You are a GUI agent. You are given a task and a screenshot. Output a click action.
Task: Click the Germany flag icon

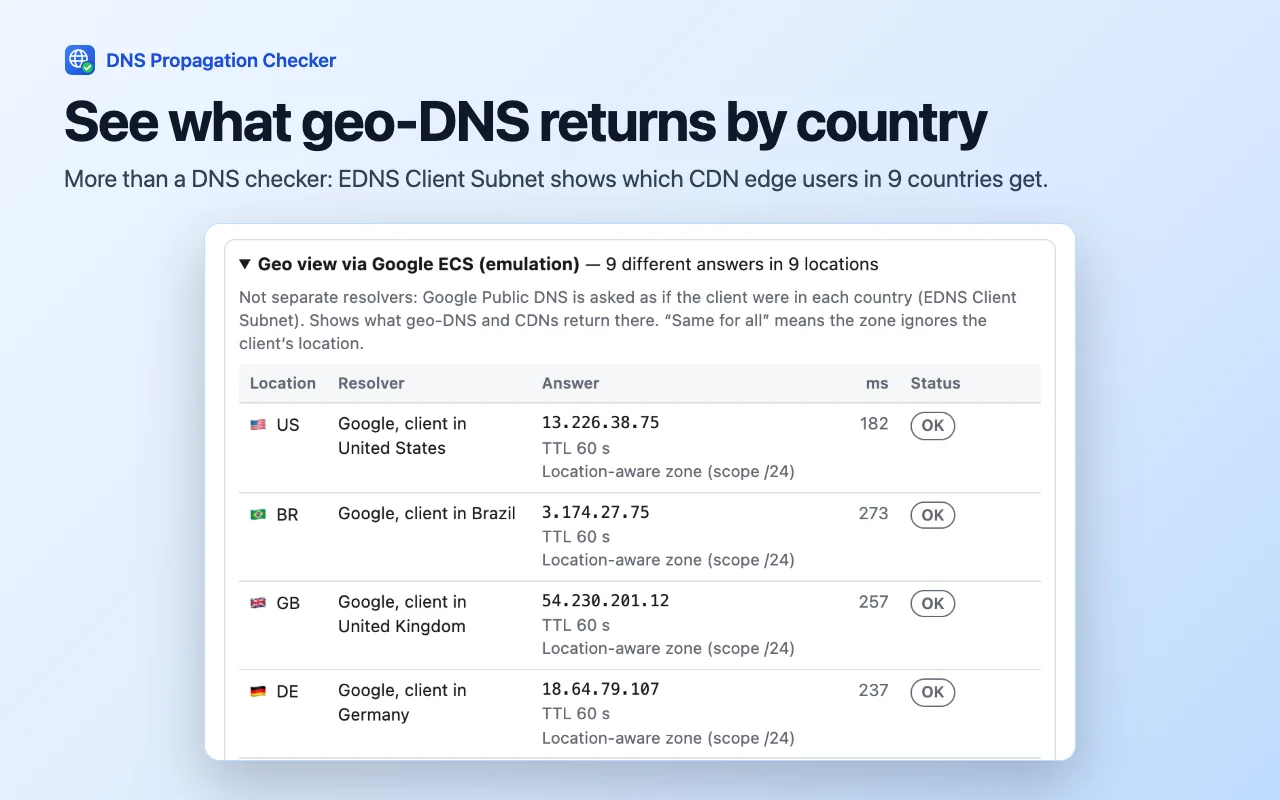[x=258, y=691]
